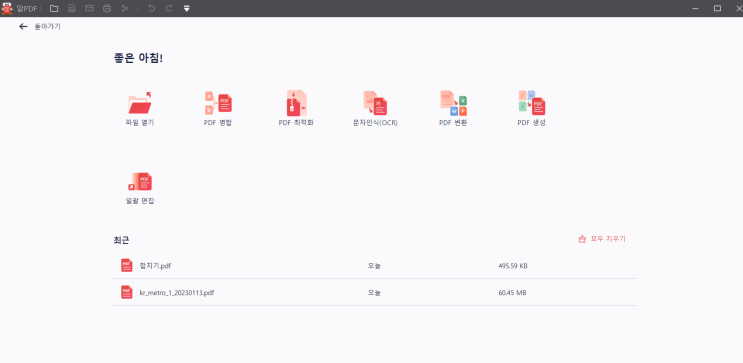Click the PDF 생성 label
This screenshot has width=743, height=363.
532,123
